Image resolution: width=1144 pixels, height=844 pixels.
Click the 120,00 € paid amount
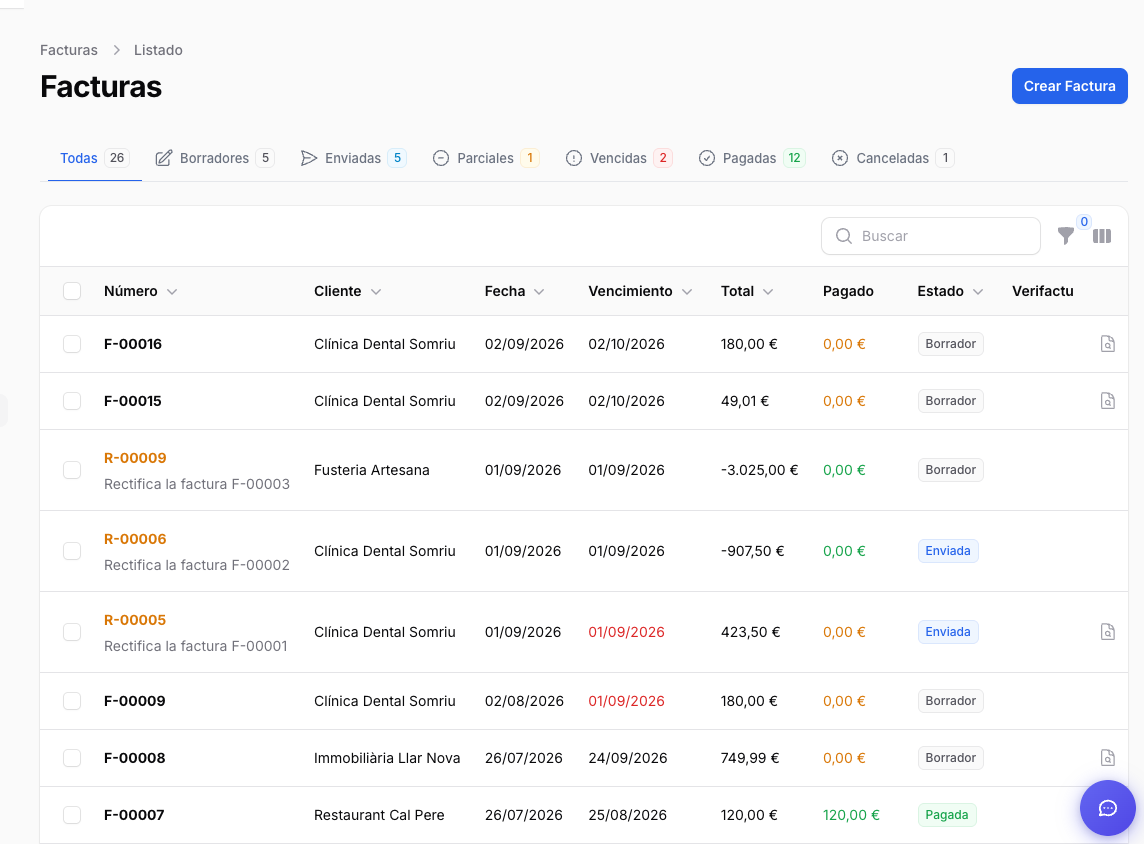point(851,815)
